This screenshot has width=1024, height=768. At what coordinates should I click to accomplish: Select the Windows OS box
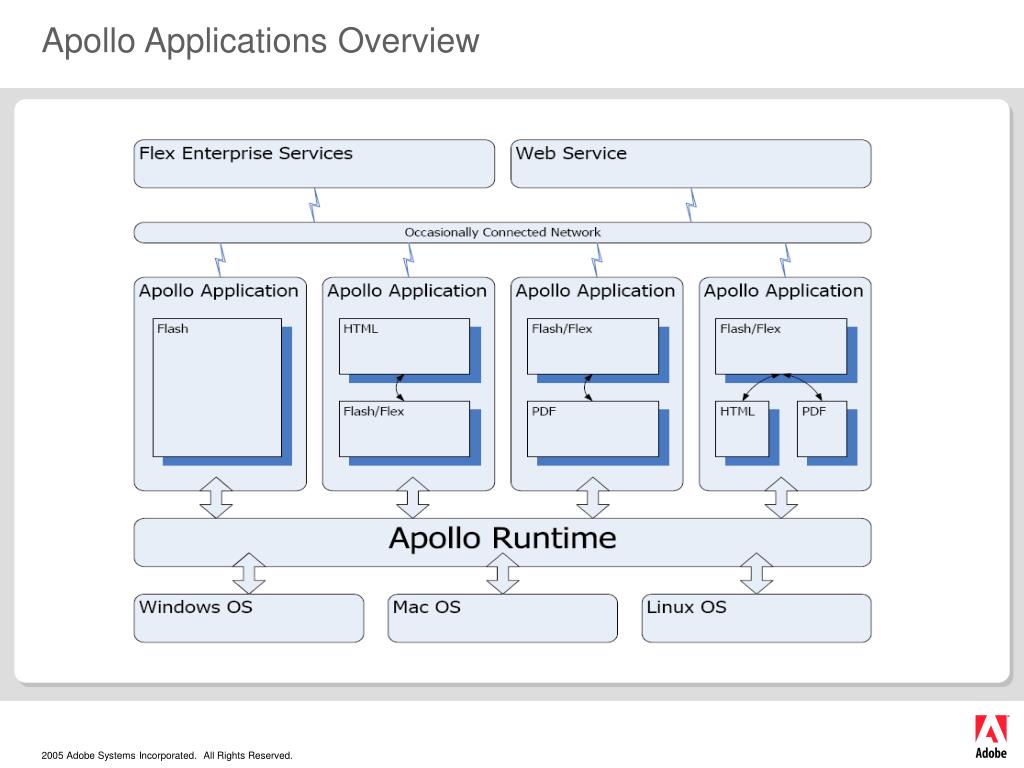point(249,618)
